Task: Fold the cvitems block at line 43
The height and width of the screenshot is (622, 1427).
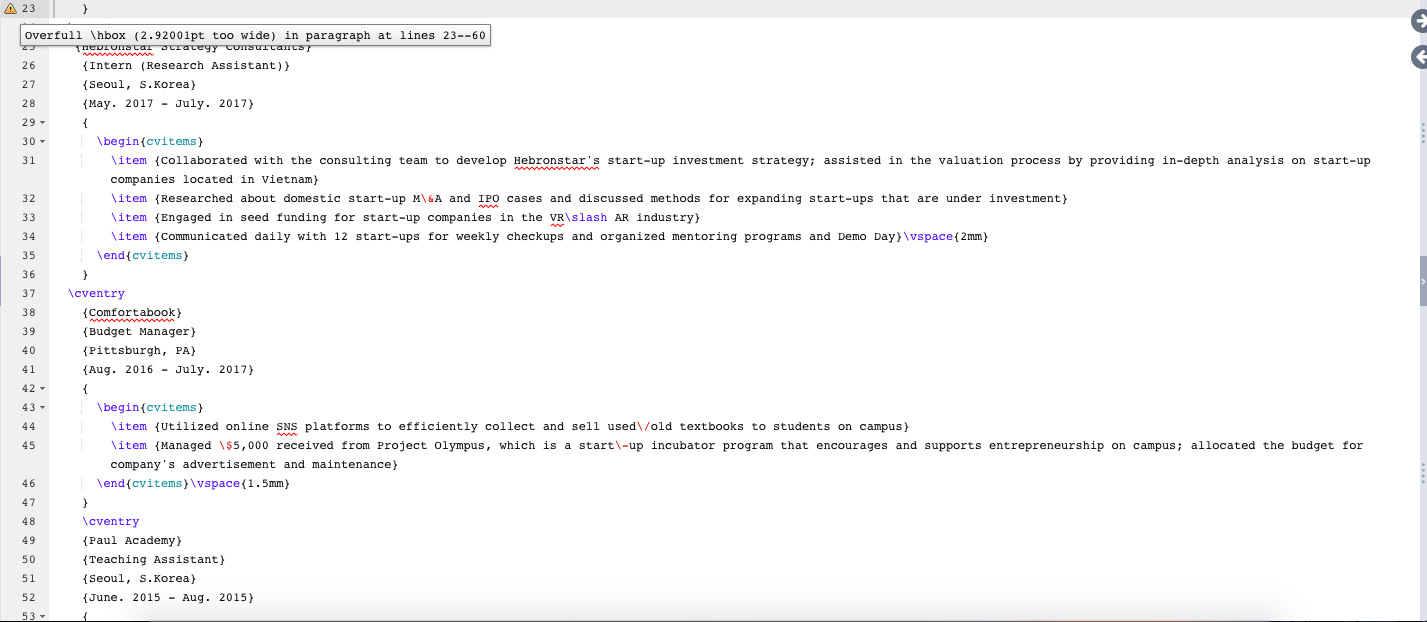Action: pyautogui.click(x=42, y=408)
